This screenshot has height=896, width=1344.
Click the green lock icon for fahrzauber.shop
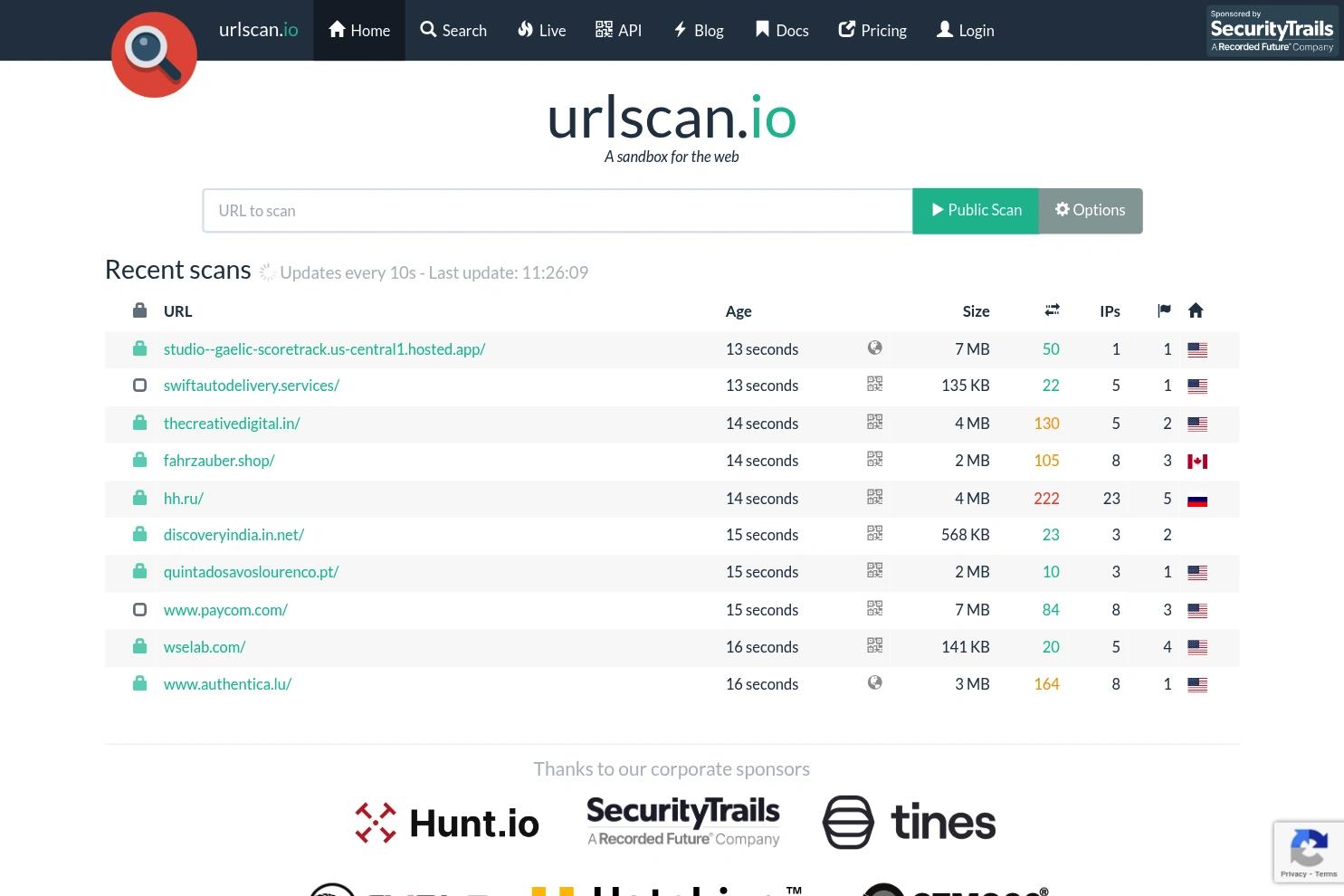tap(139, 460)
